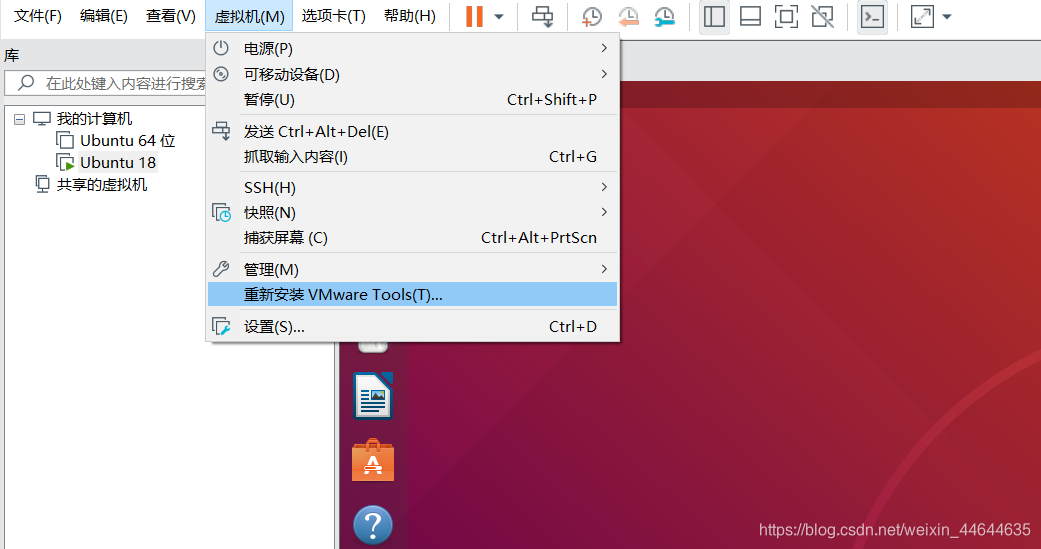The height and width of the screenshot is (549, 1041).
Task: Choose 重新安装 VMware Tools(T)... menu entry
Action: 412,294
